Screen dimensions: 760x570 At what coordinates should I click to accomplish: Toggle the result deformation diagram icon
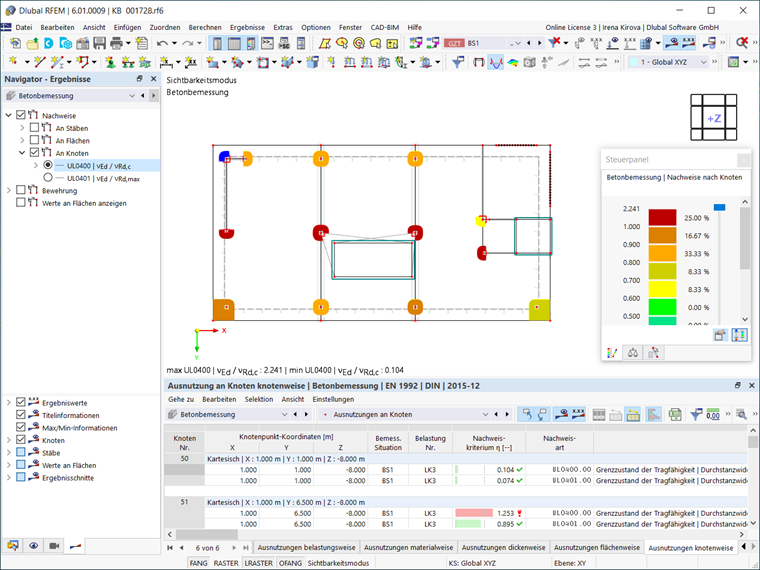(495, 62)
